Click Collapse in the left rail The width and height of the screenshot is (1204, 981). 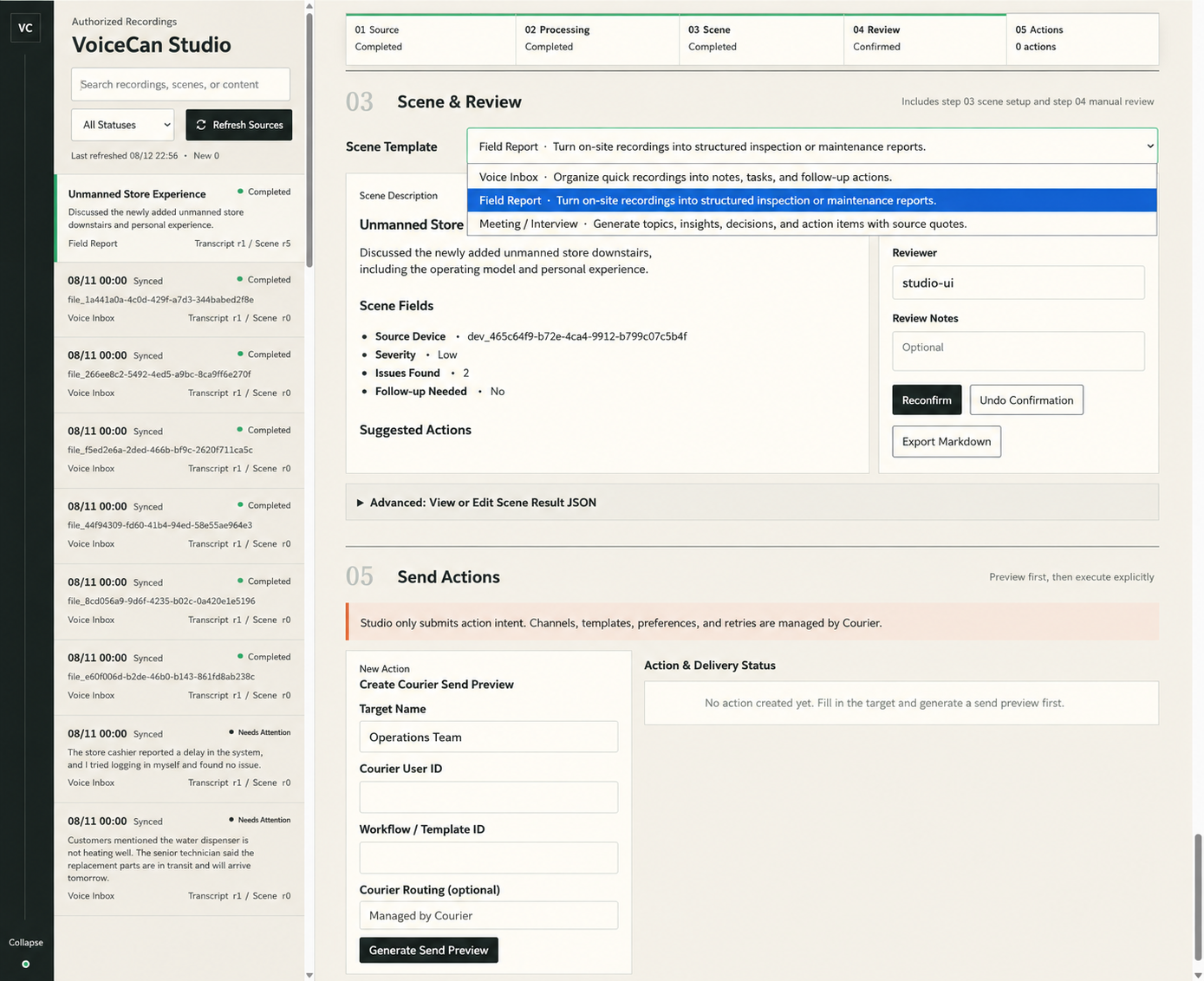(x=26, y=942)
